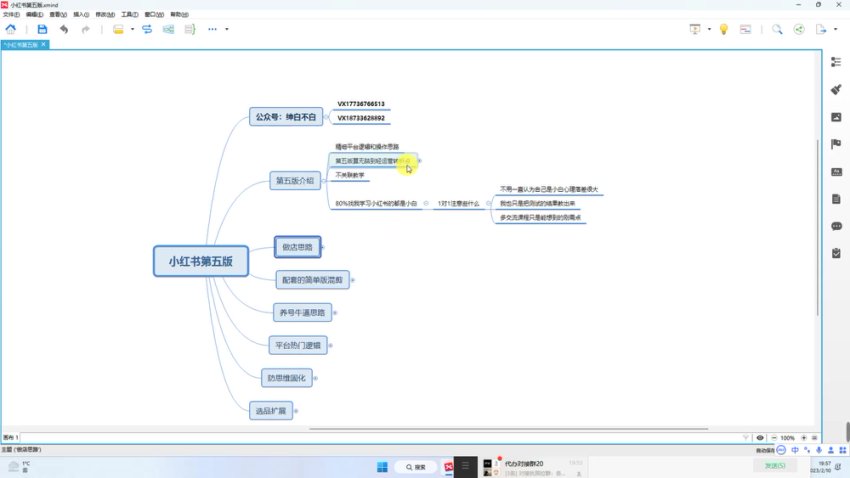Viewport: 850px width, 478px height.
Task: Open the Markers flag panel
Action: pos(836,144)
